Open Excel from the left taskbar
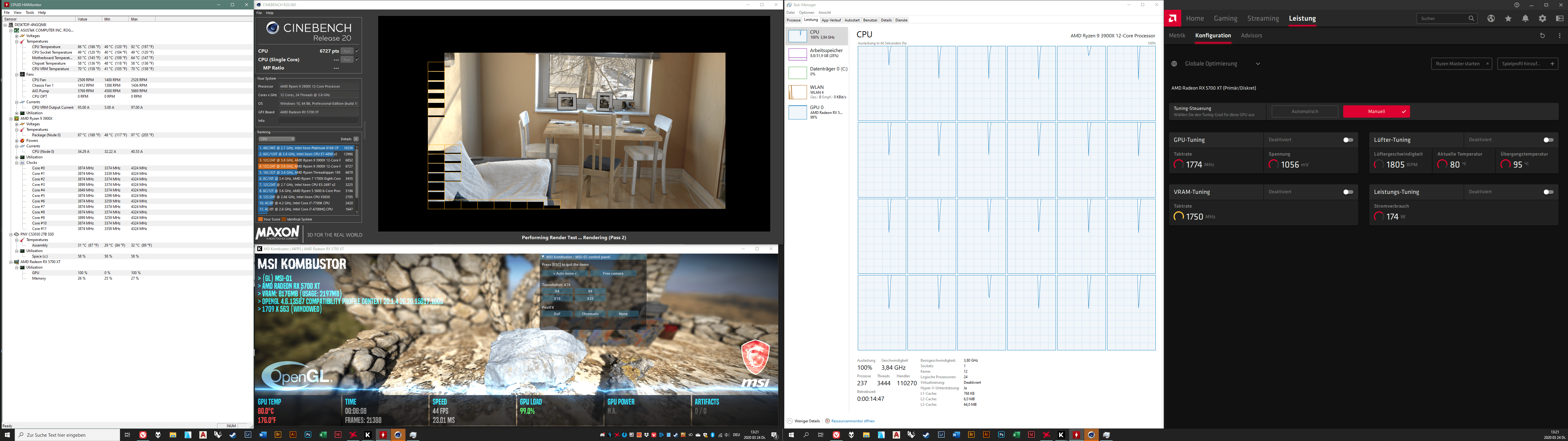1568x441 pixels. 323,435
